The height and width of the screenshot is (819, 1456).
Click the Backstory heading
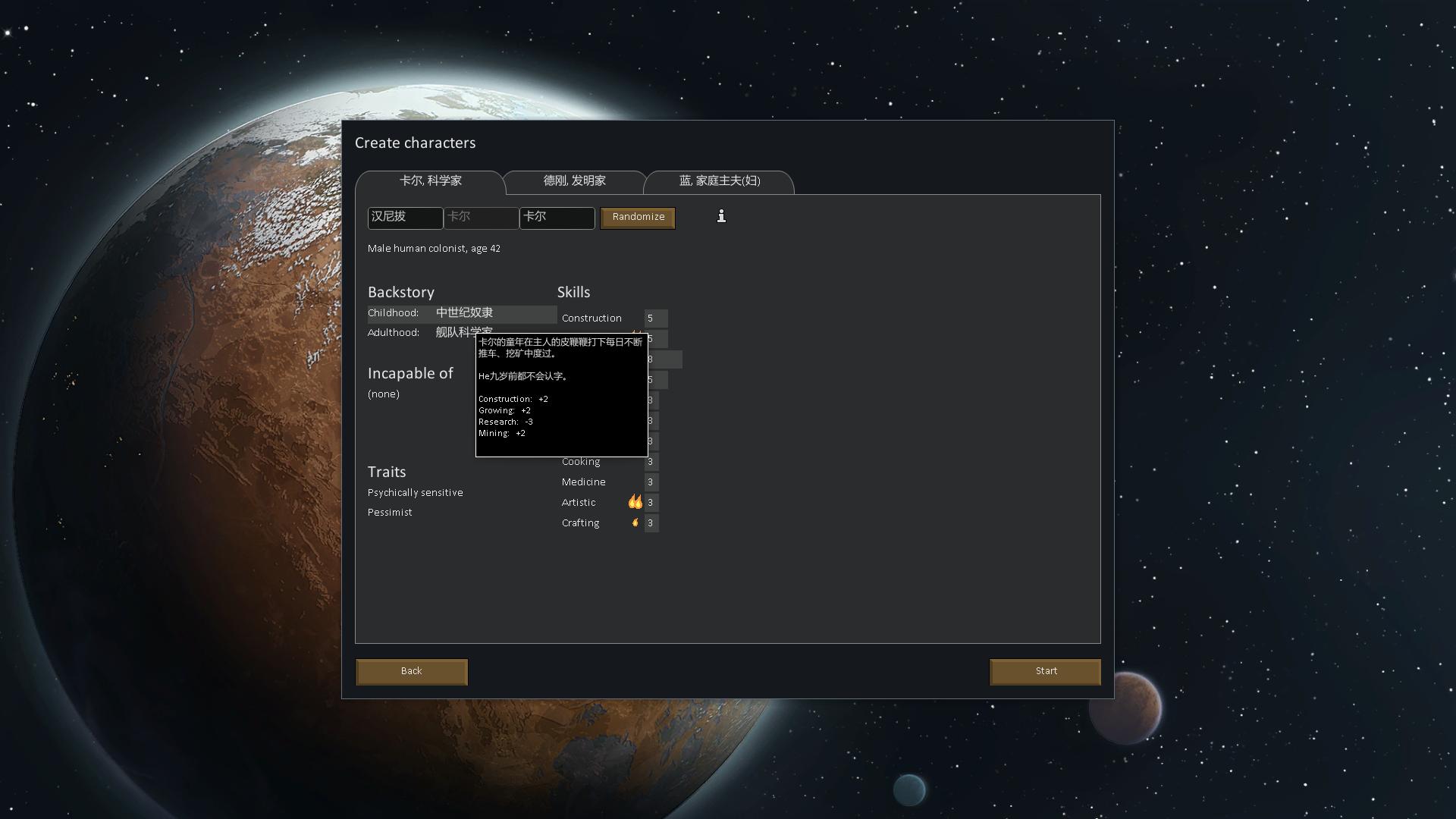click(401, 293)
